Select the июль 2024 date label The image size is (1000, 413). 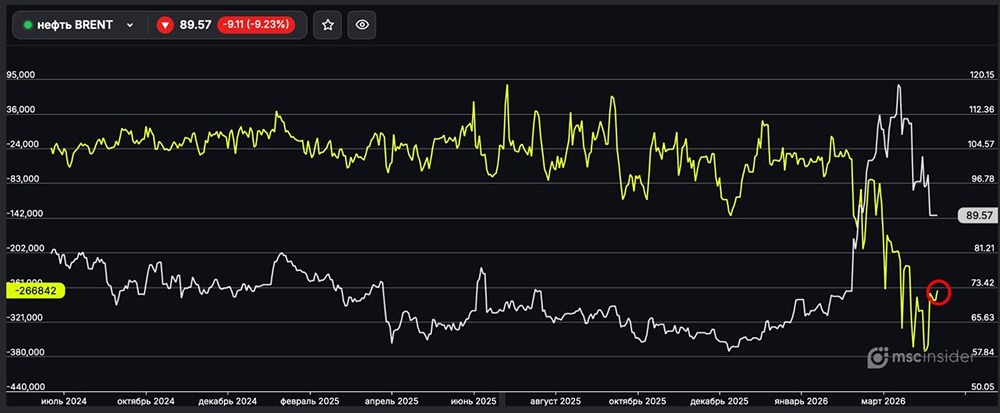64,402
